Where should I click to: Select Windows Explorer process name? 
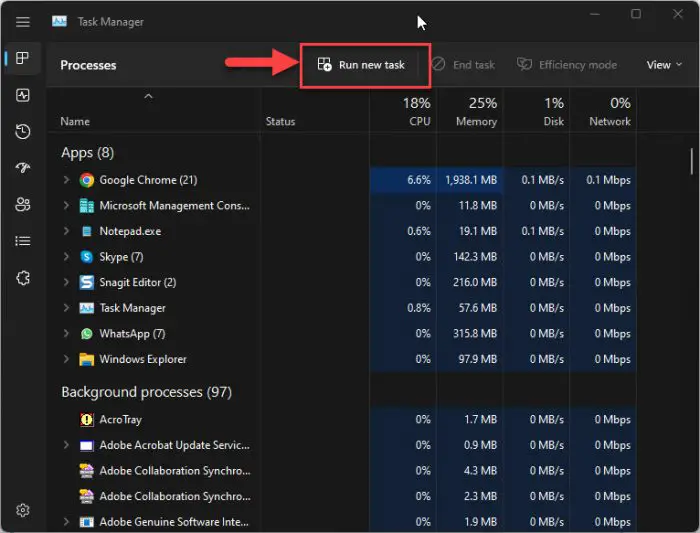click(143, 359)
